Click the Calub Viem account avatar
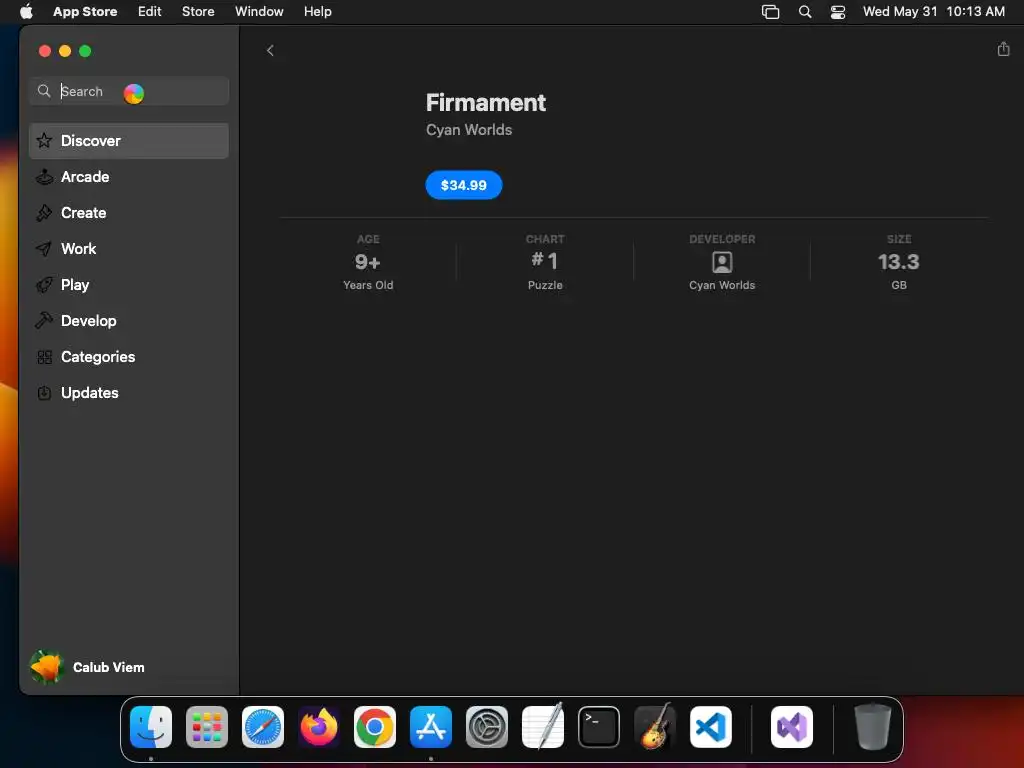This screenshot has height=768, width=1024. (46, 667)
